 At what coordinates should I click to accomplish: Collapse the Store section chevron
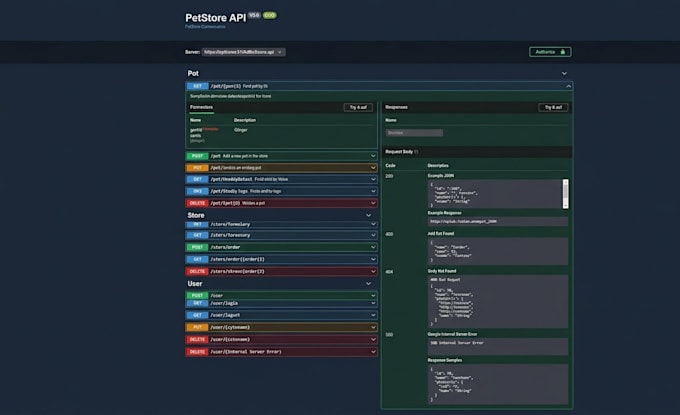click(368, 215)
